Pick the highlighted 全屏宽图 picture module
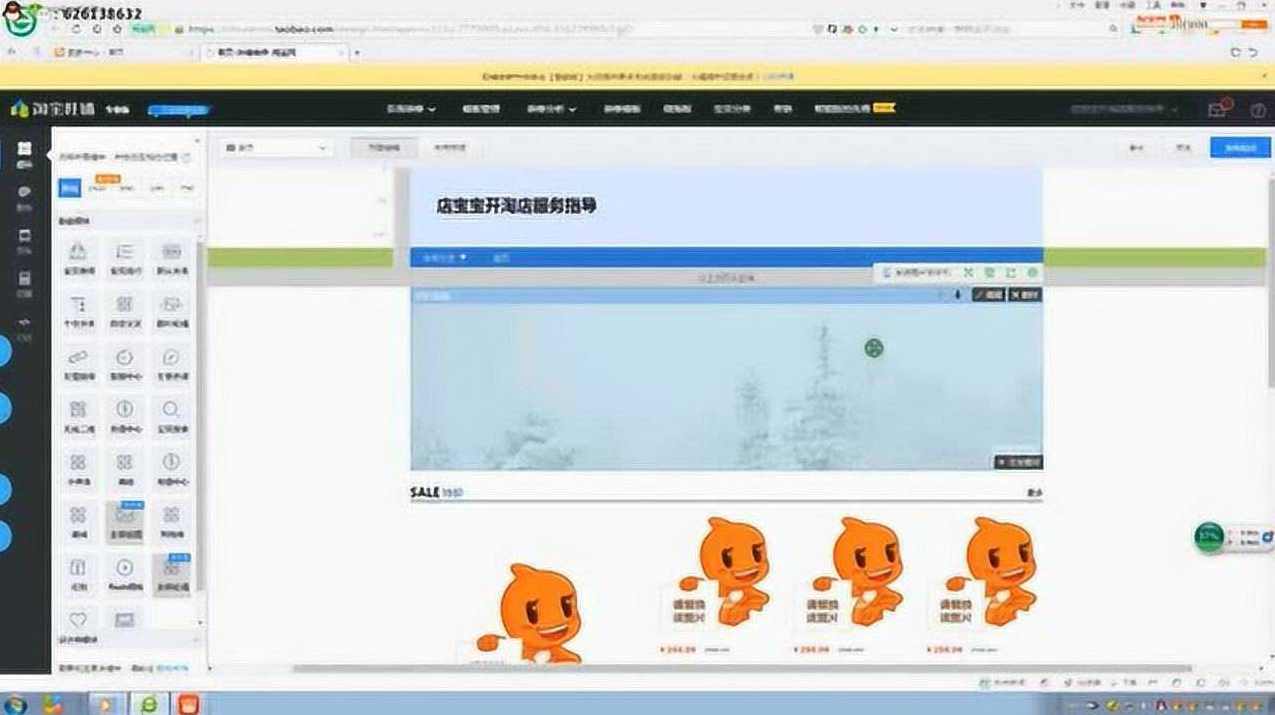 coord(125,521)
